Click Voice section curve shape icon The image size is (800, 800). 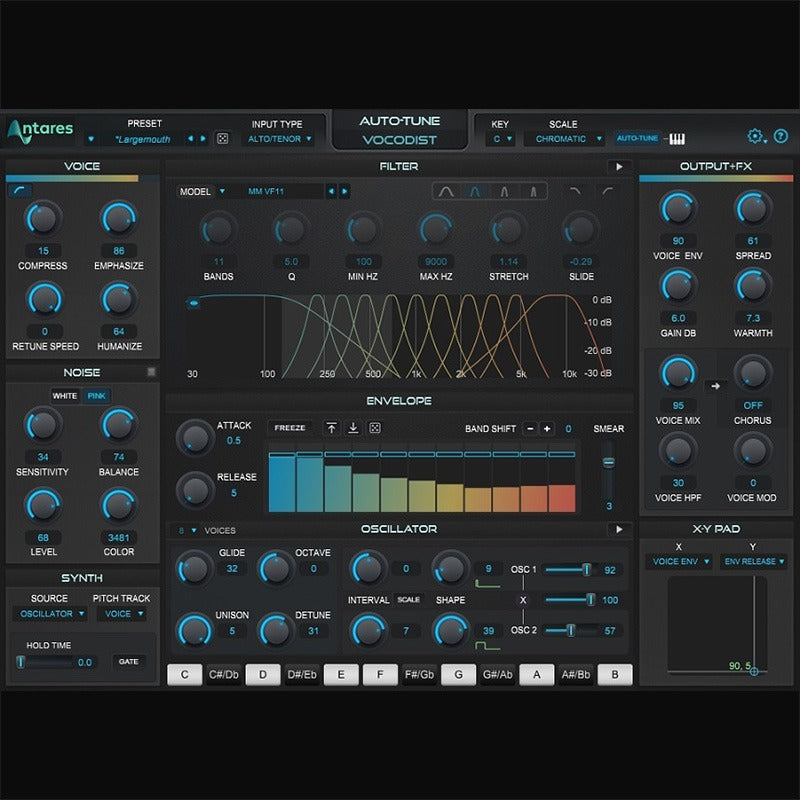coord(20,190)
